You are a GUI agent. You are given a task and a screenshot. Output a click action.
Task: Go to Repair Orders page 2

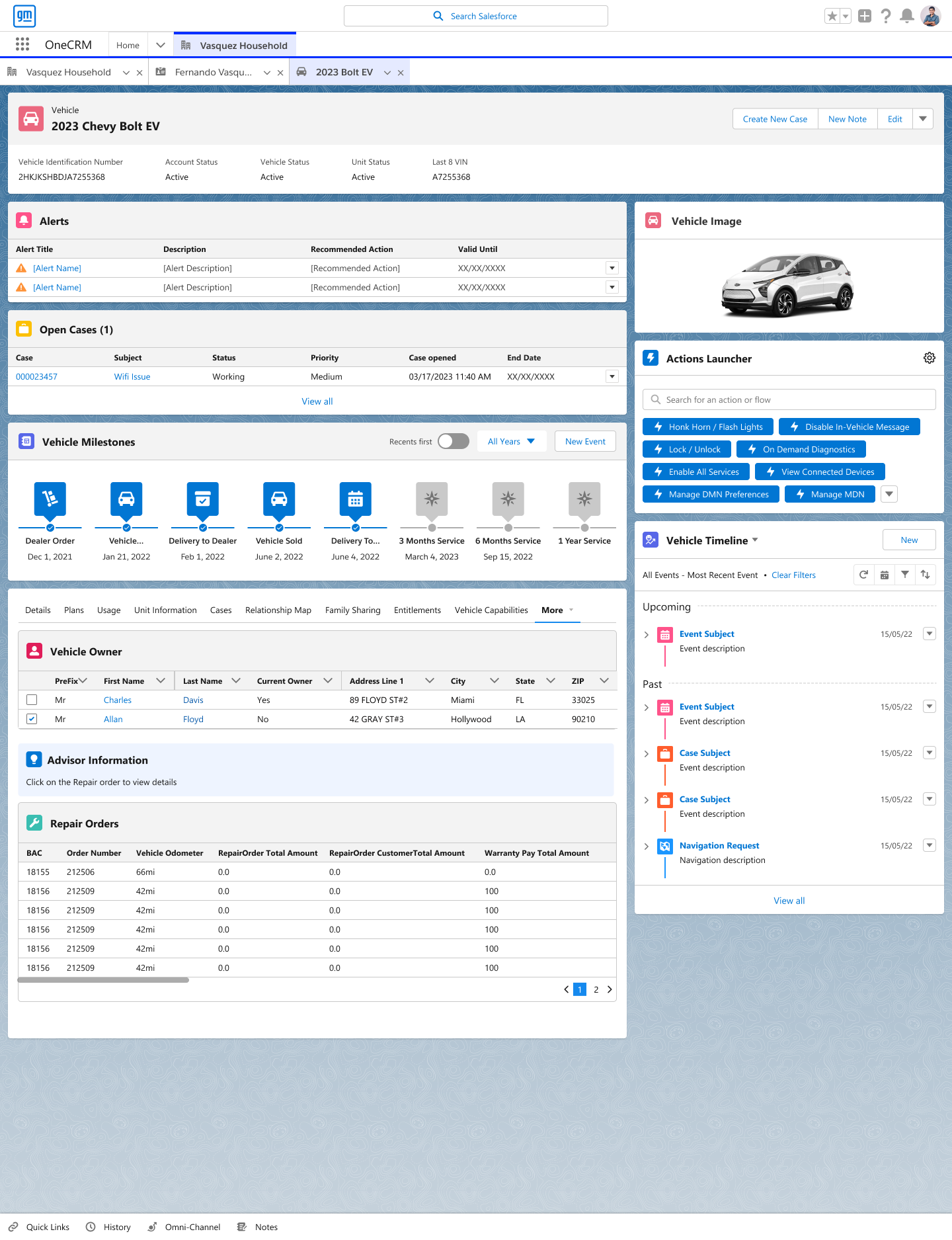click(596, 989)
